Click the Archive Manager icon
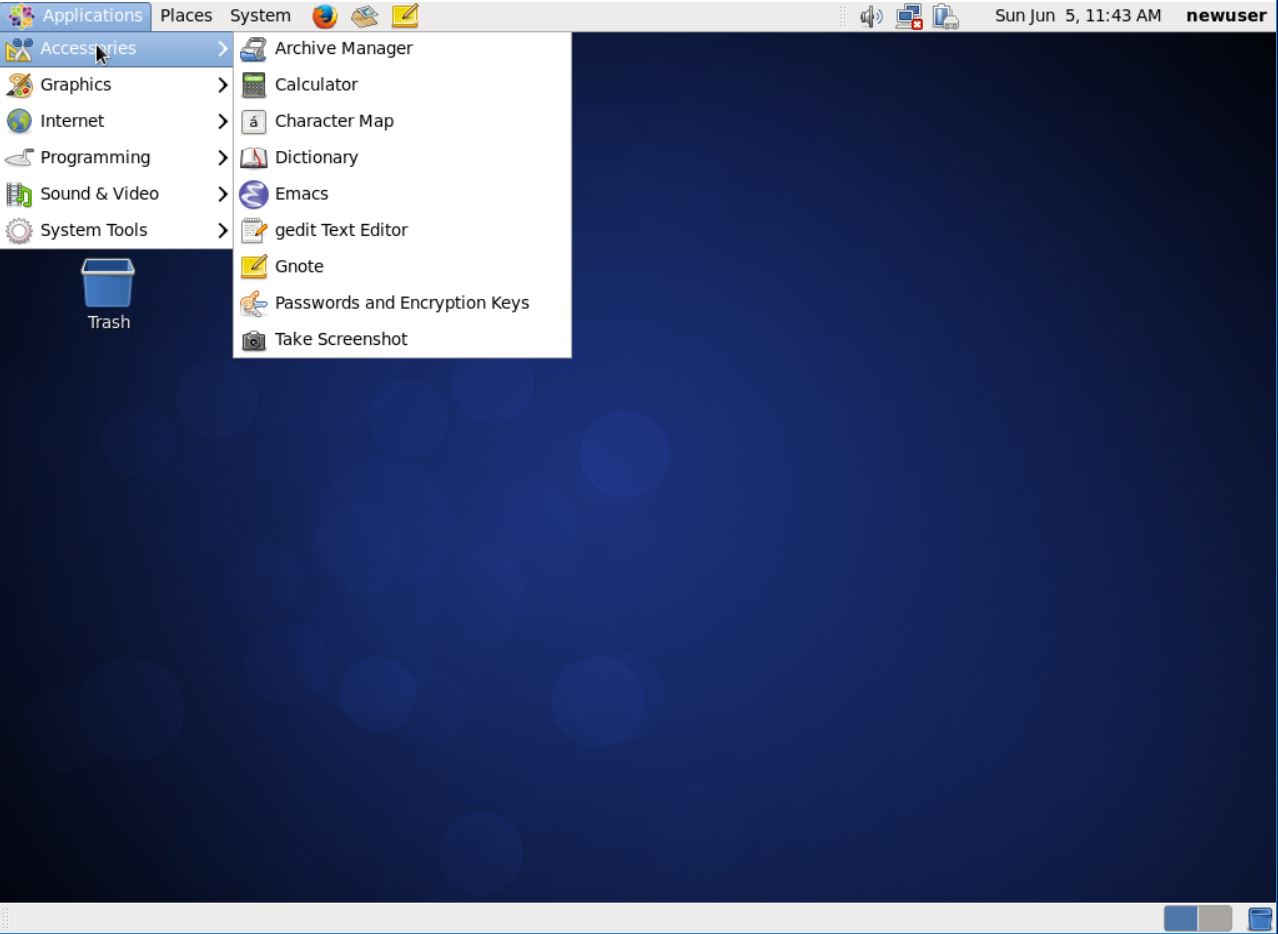 [254, 48]
